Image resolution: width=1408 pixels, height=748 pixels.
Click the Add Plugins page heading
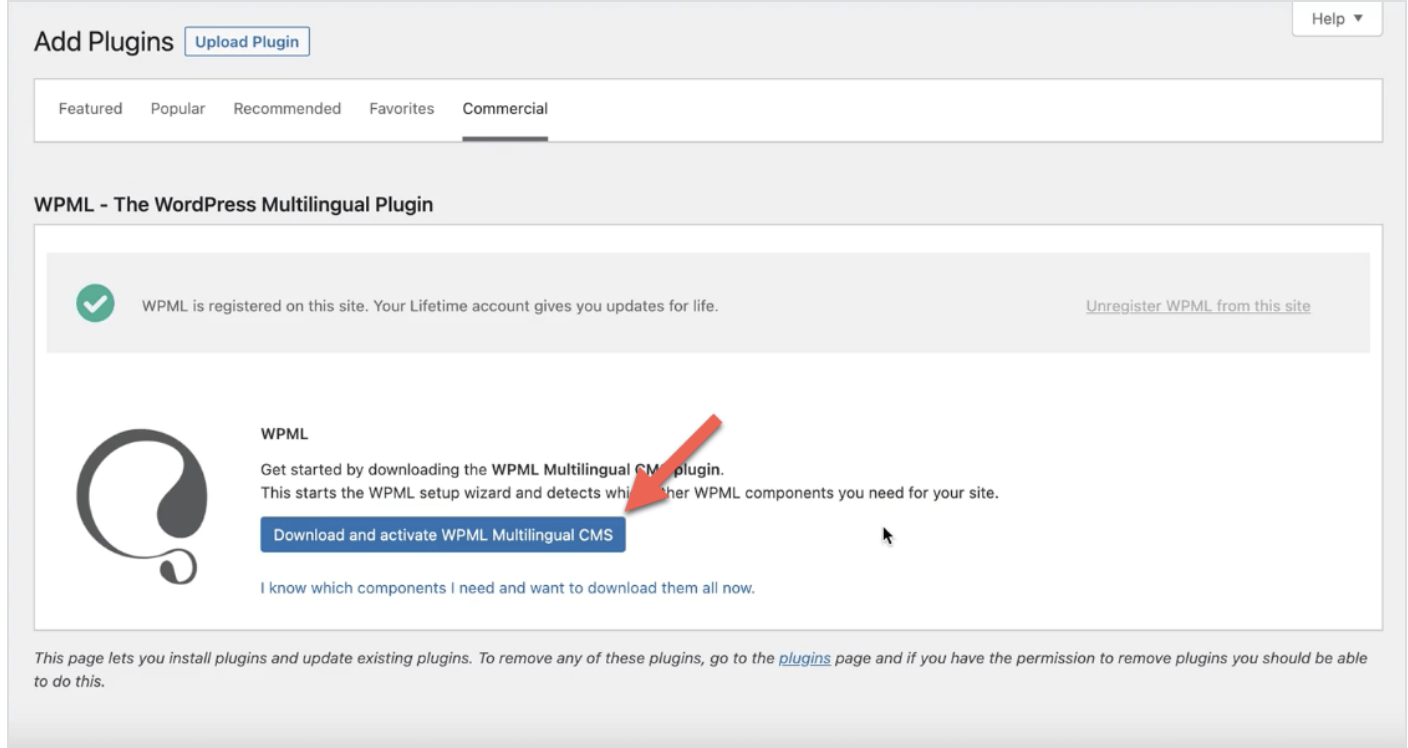[x=103, y=42]
